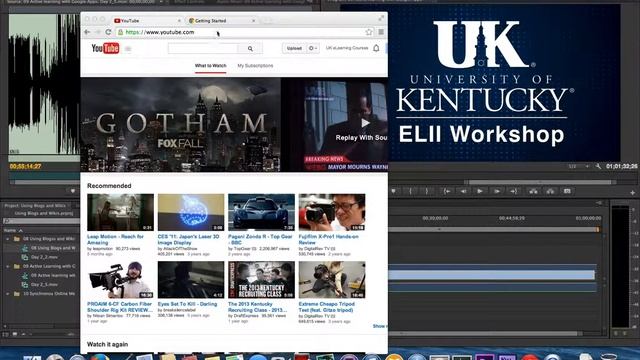Click Go to In point button
This screenshot has width=640, height=360.
click(447, 191)
